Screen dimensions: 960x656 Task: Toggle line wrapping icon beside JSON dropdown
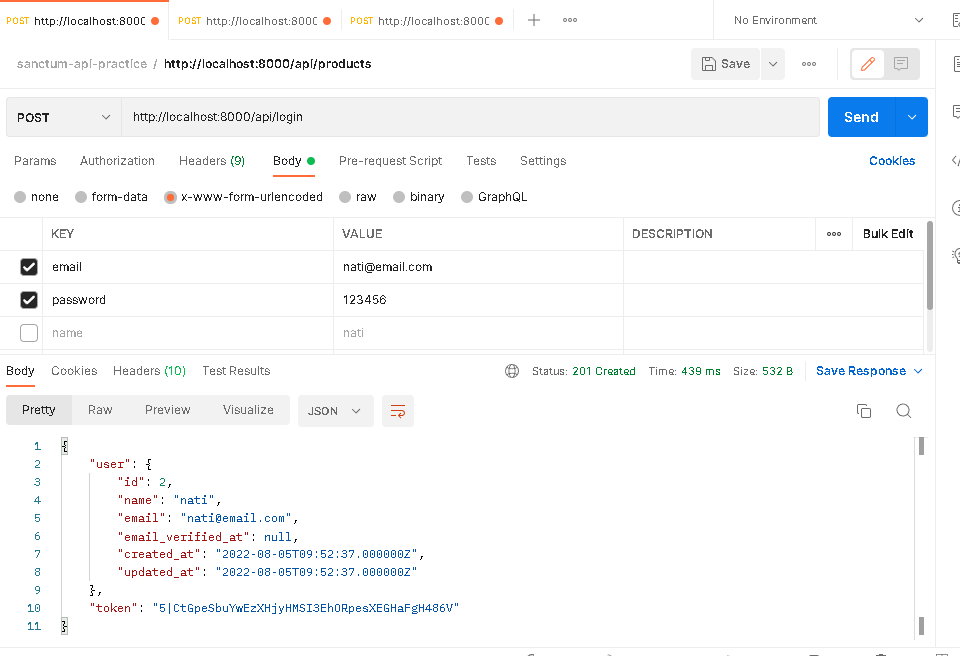click(397, 410)
